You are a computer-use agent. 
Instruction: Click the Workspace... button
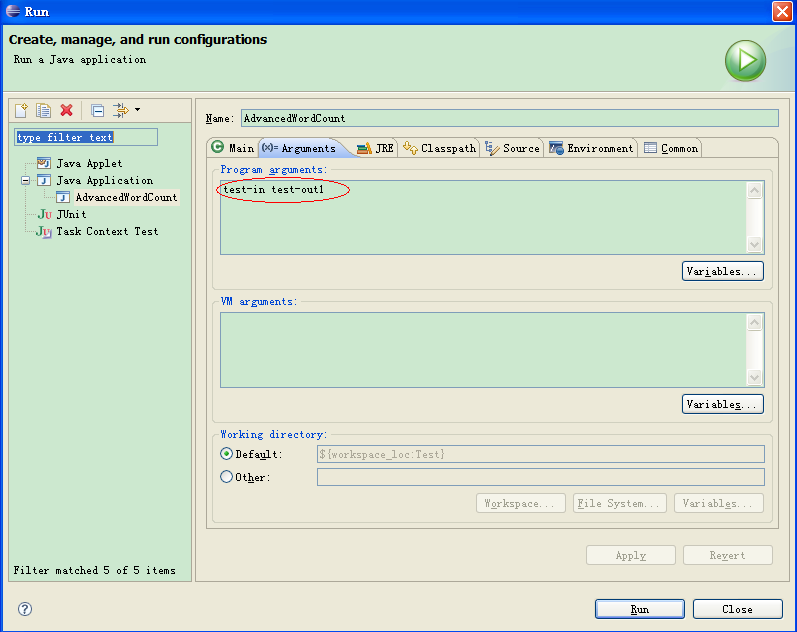coord(520,503)
